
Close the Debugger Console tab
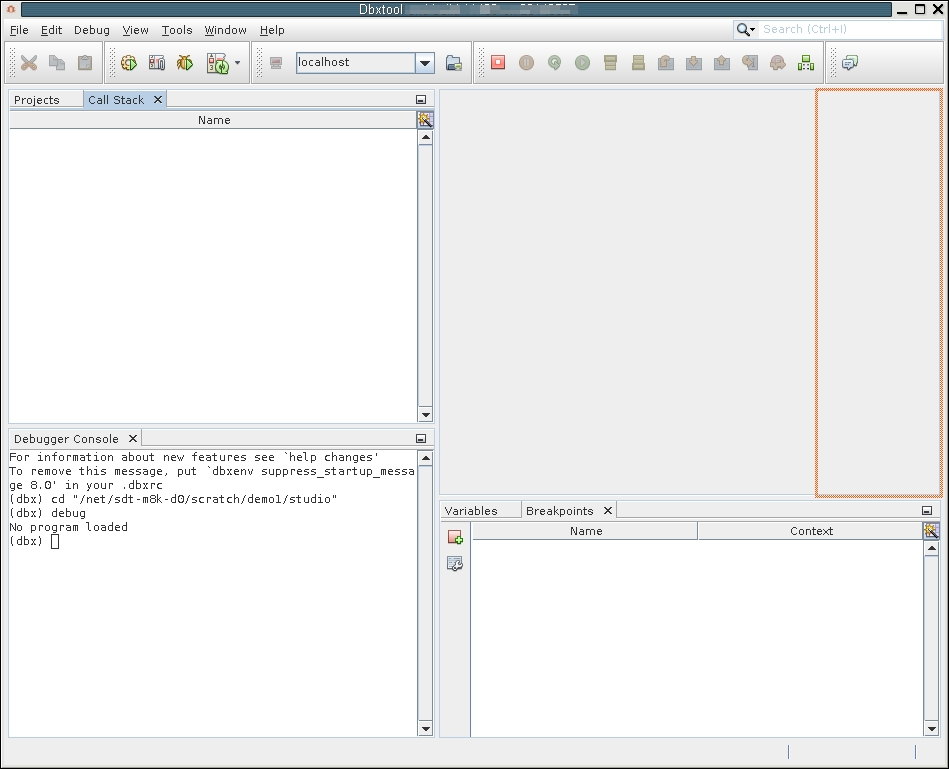tap(133, 438)
